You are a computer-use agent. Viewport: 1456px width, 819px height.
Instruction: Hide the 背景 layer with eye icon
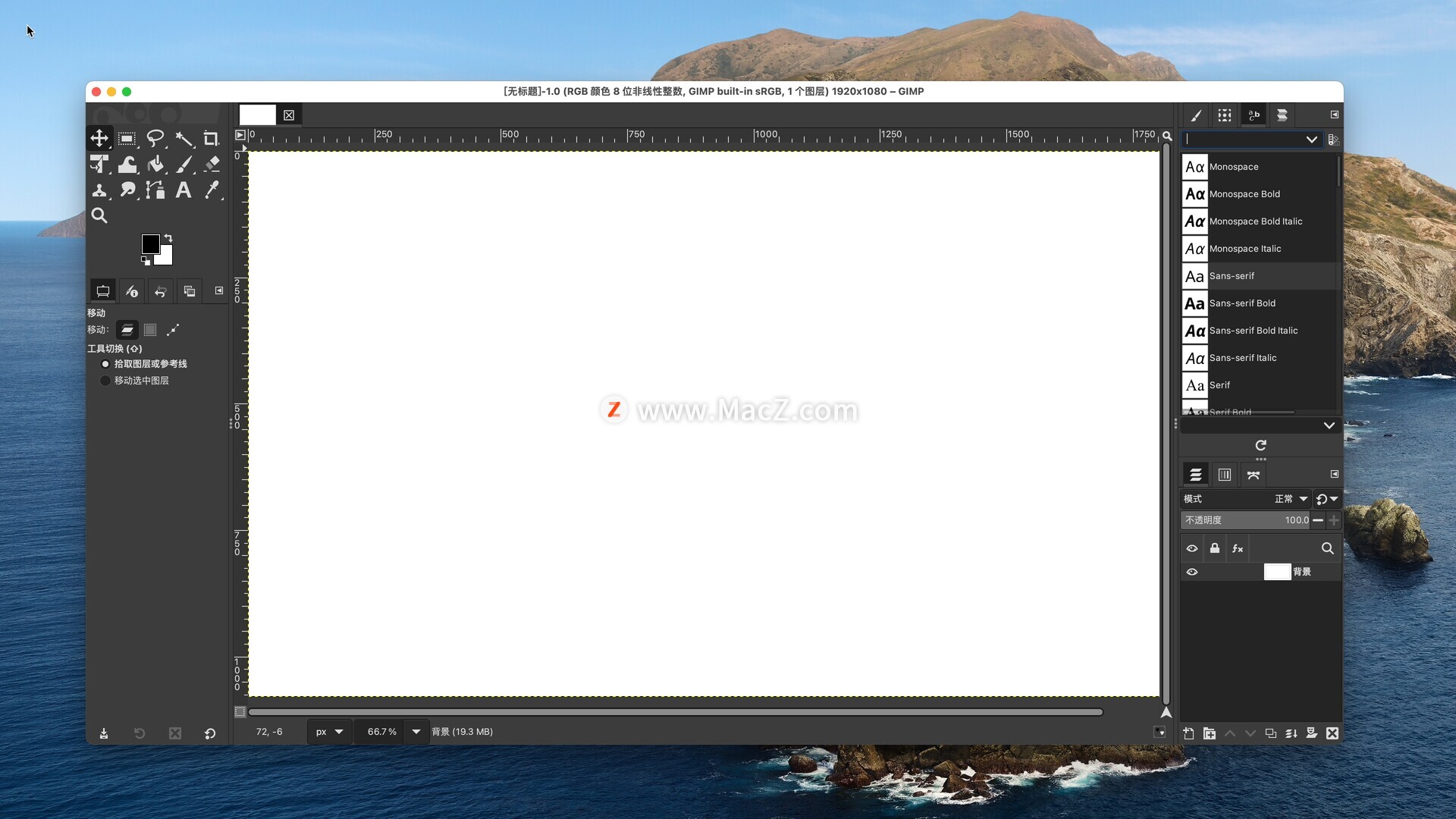point(1192,572)
